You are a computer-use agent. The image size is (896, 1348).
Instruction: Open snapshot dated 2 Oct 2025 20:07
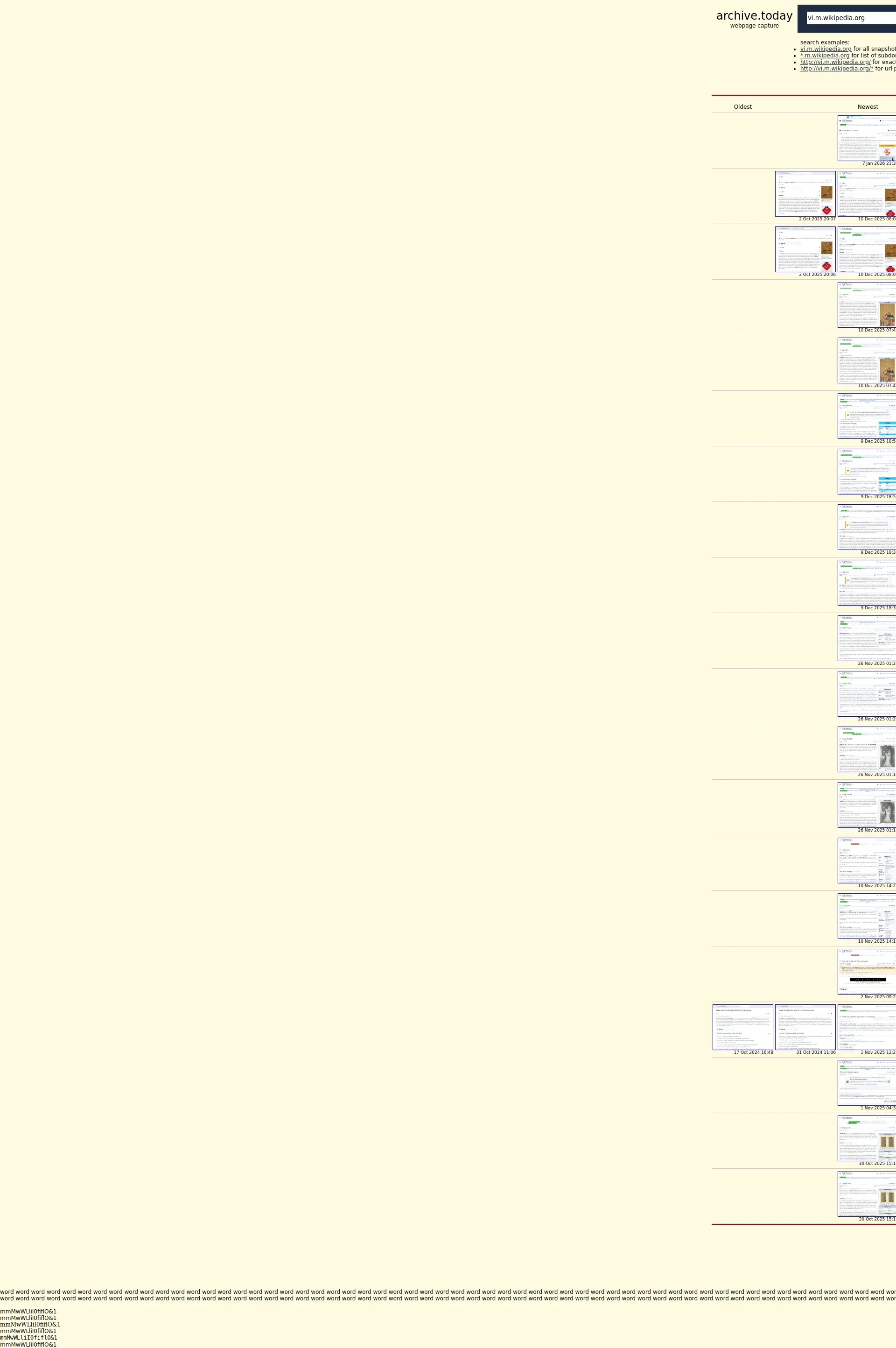[805, 193]
